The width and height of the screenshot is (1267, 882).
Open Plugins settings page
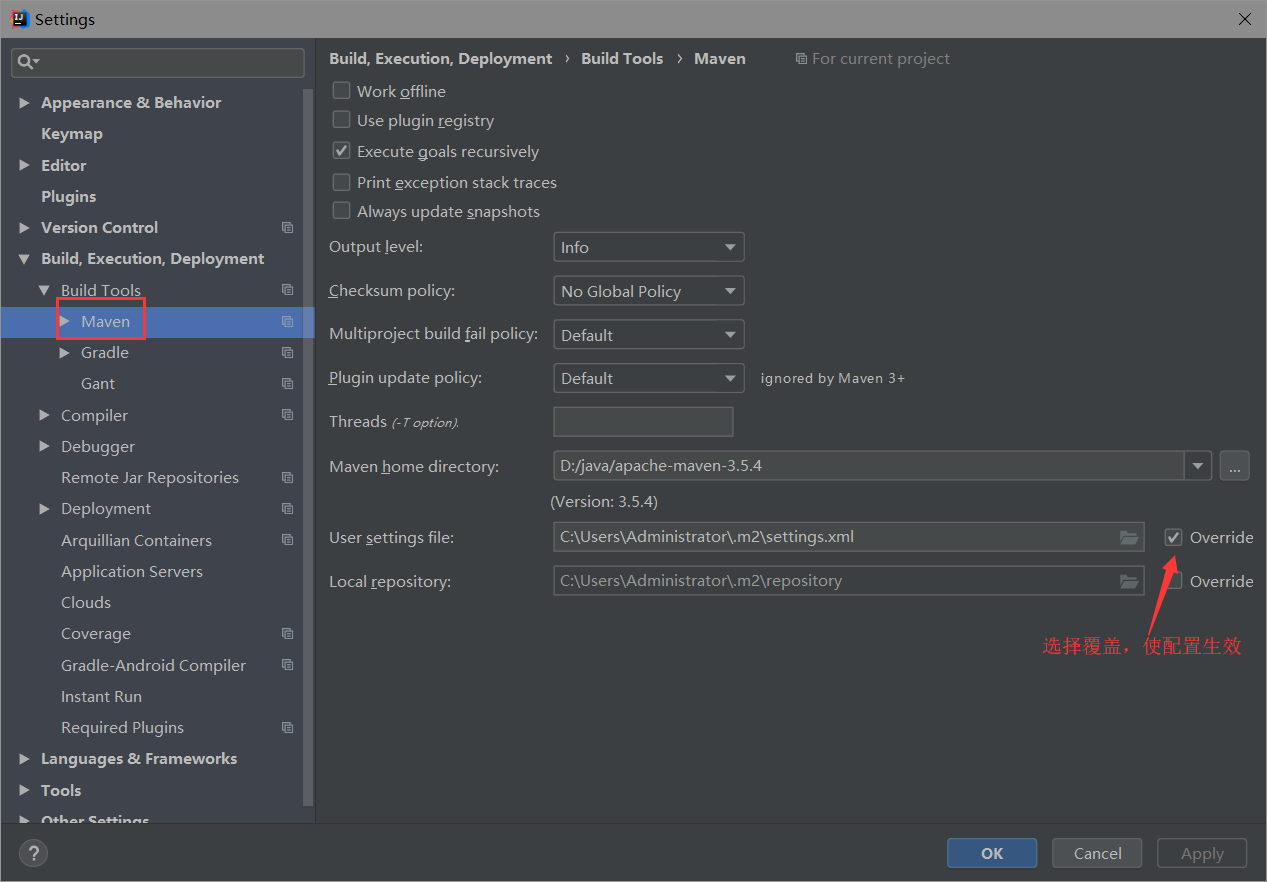pos(69,197)
